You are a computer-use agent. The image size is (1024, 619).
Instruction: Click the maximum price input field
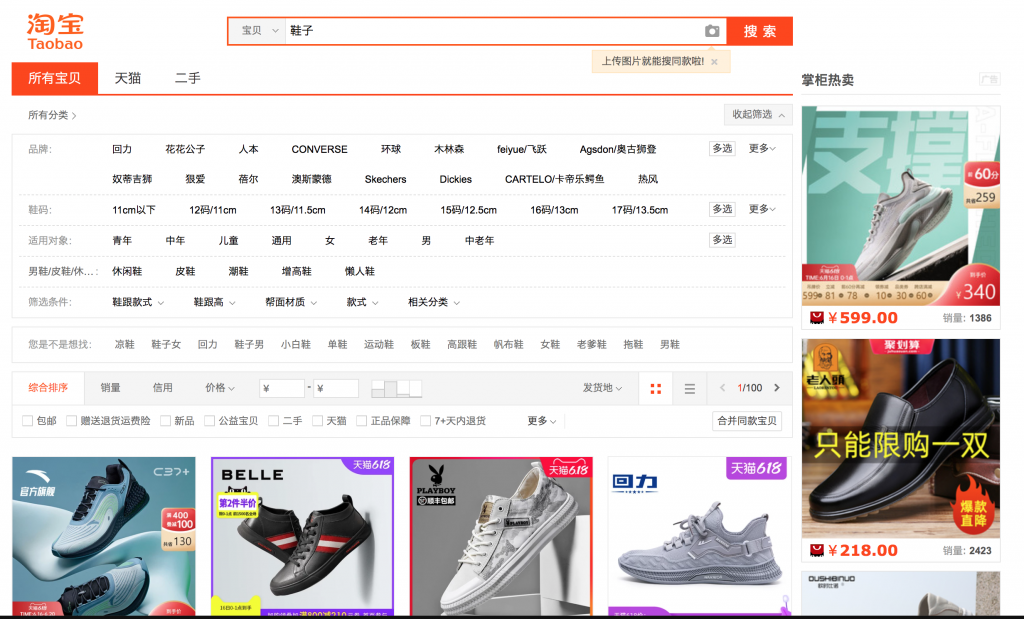pos(336,389)
